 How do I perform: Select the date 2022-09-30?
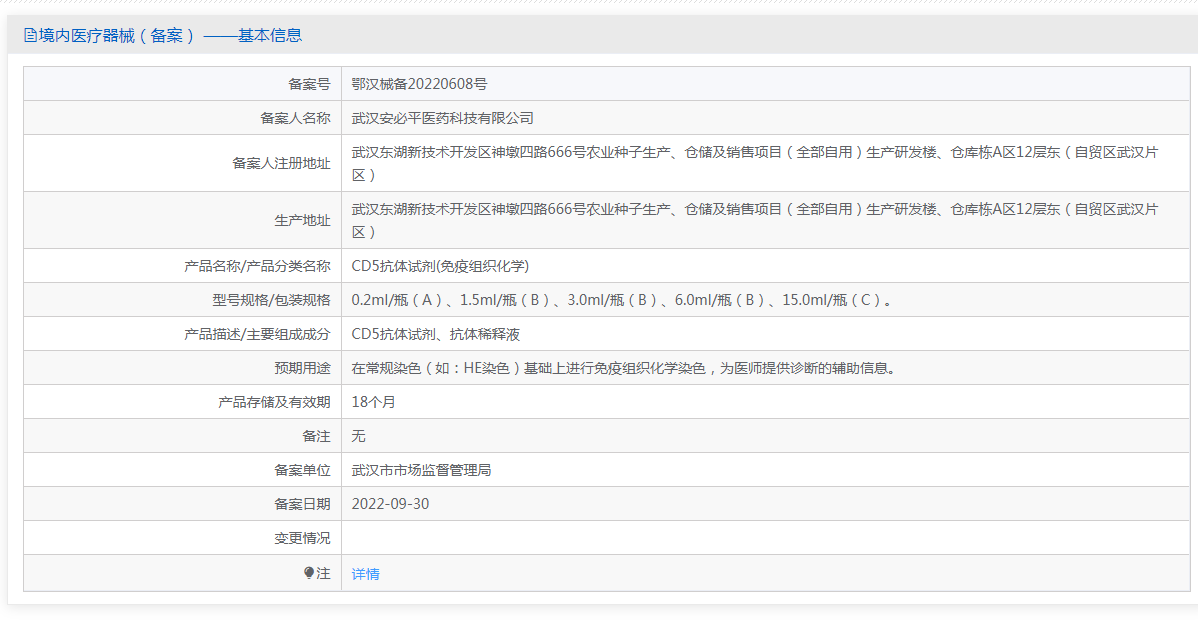click(x=390, y=504)
